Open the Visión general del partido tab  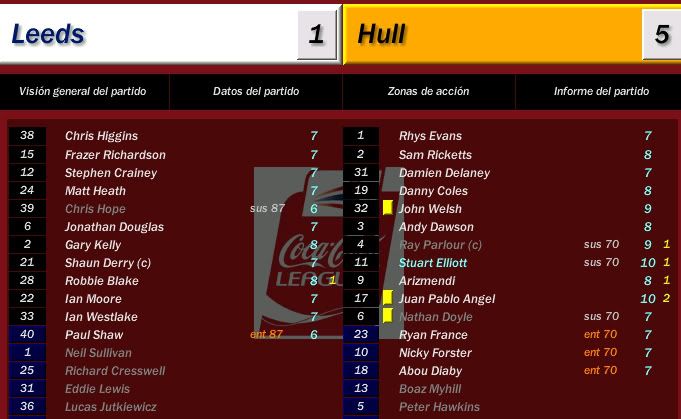83,91
